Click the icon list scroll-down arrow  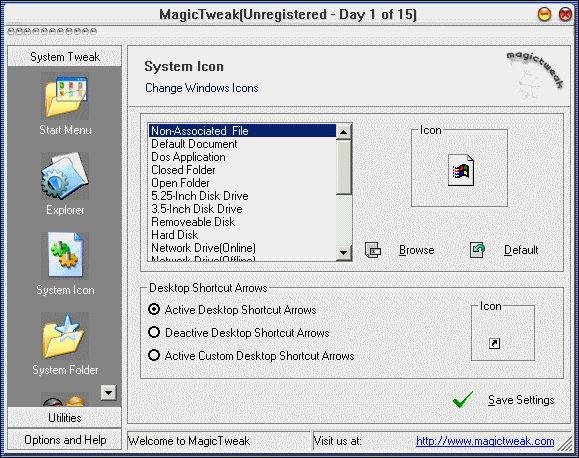[x=344, y=253]
